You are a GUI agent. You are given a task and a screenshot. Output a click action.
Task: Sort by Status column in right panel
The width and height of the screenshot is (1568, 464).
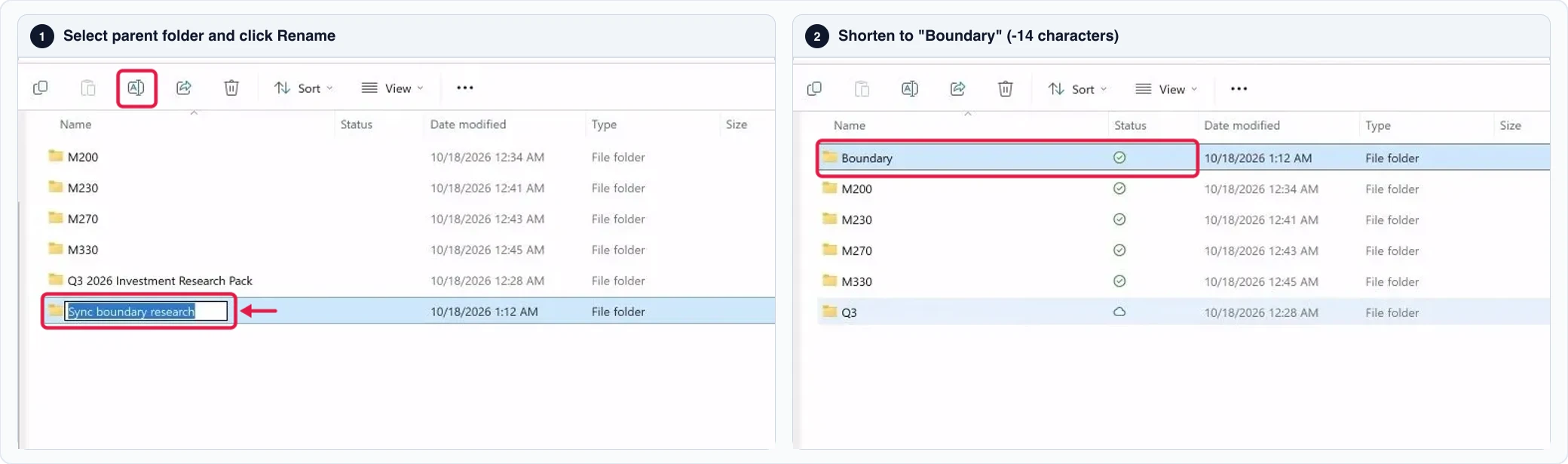click(1131, 125)
